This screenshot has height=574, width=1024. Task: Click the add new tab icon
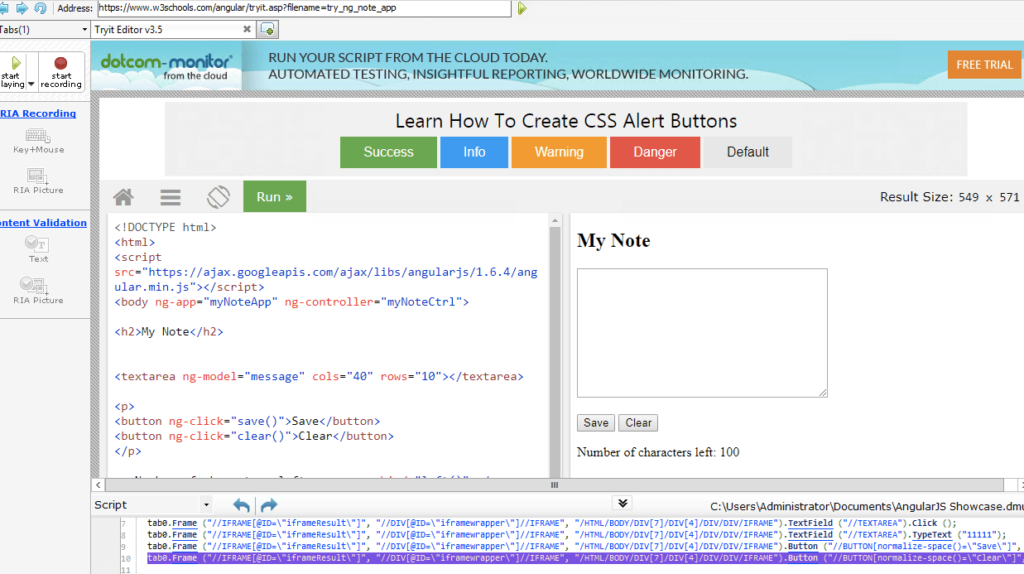(x=268, y=30)
